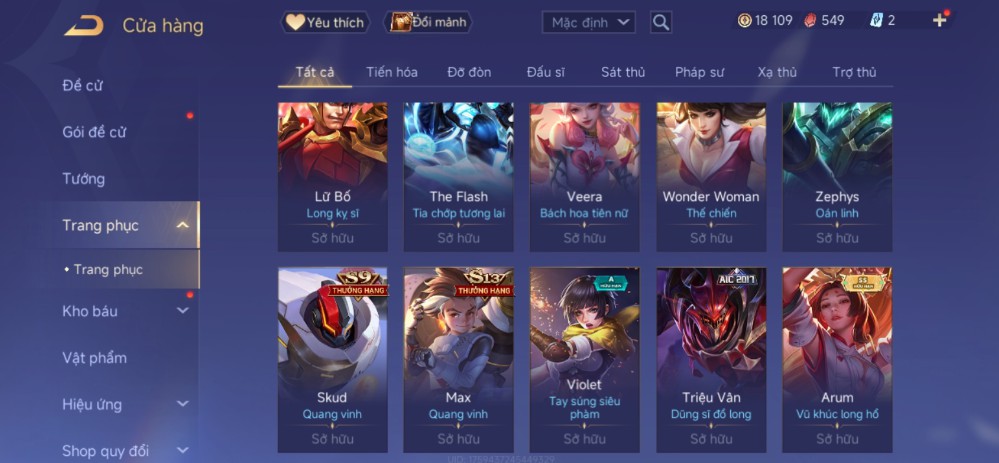The height and width of the screenshot is (463, 999).
Task: Open the search magnifier icon
Action: click(661, 22)
